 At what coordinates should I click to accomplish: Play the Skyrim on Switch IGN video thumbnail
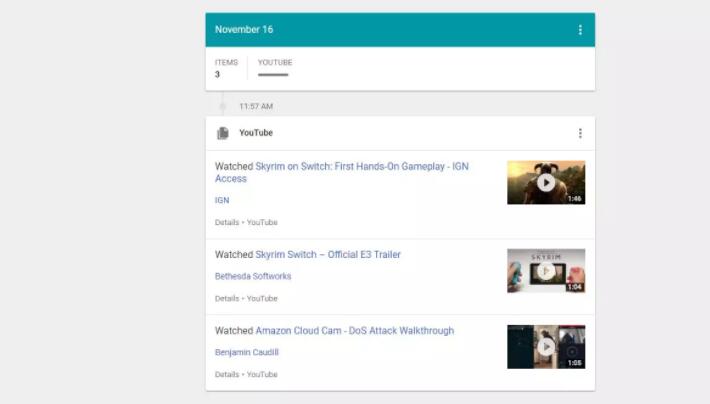[546, 183]
